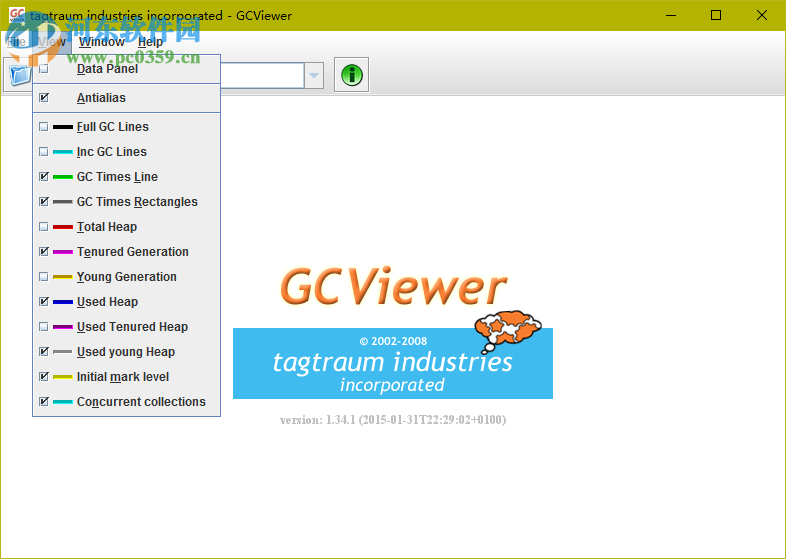Enable Full GC Lines display
Viewport: 786px width, 559px height.
click(126, 127)
